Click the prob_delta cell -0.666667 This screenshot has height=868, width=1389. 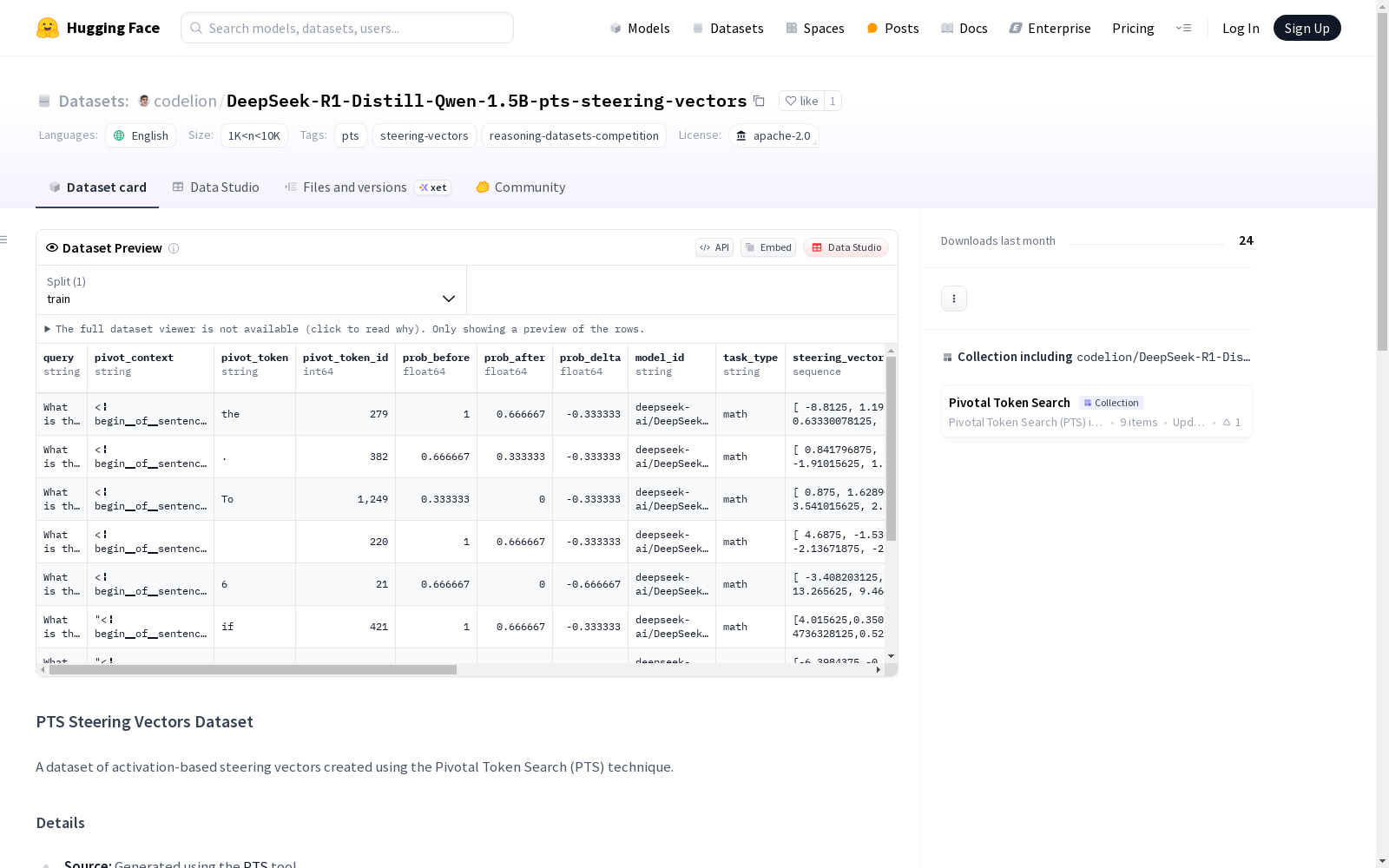(590, 584)
